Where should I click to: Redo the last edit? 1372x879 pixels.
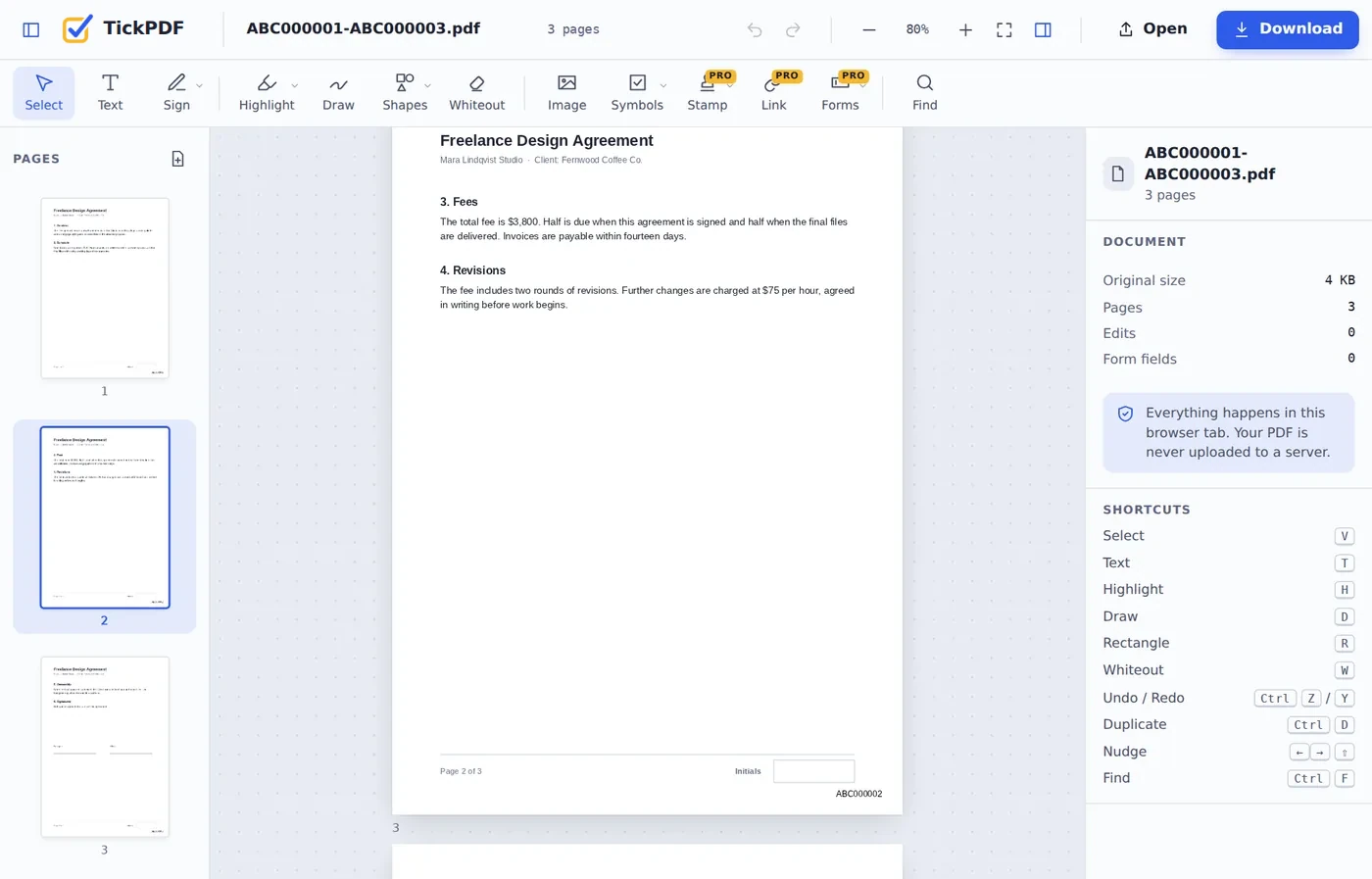pyautogui.click(x=793, y=29)
